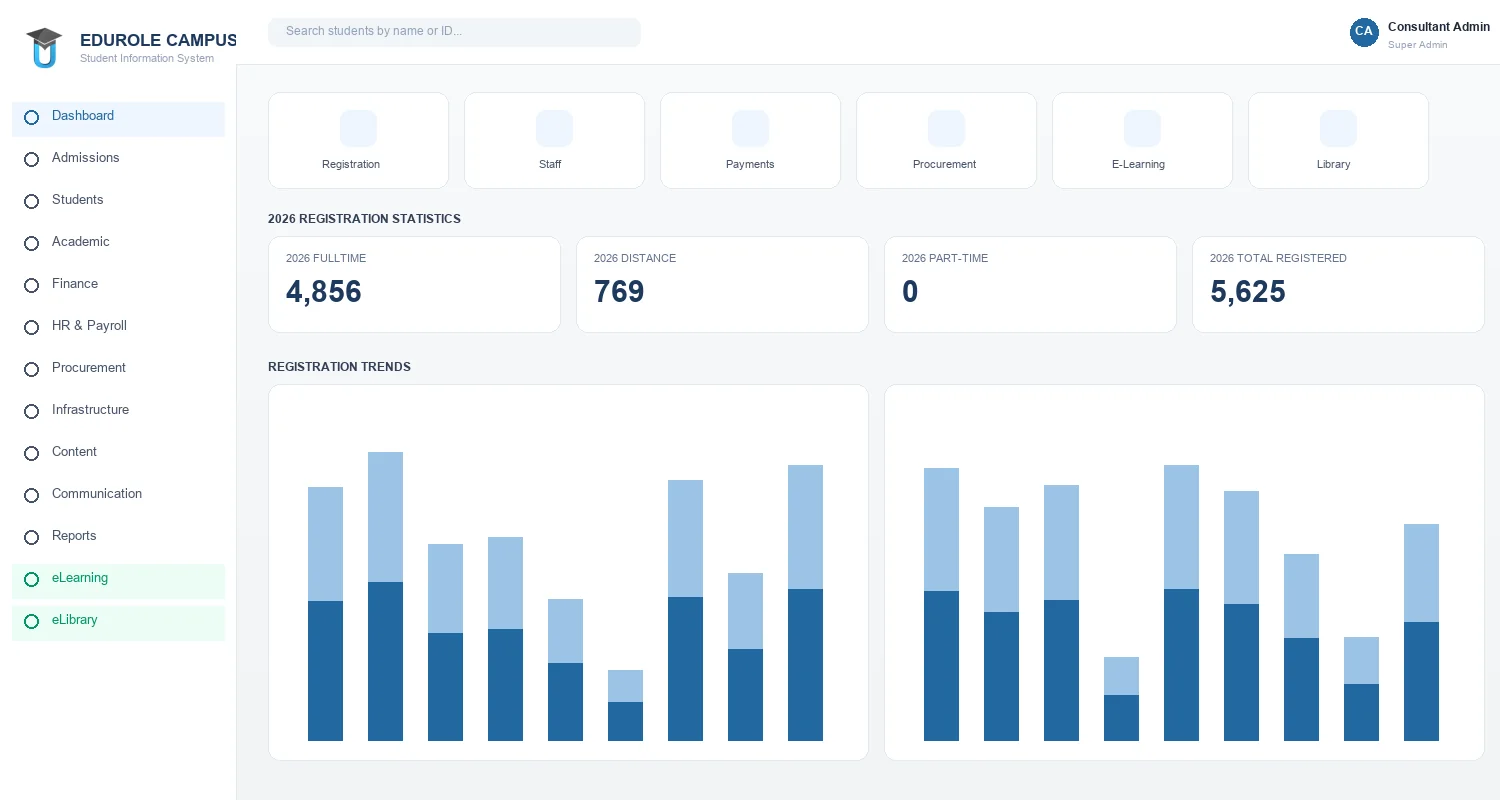
Task: Click the student search input field
Action: (x=454, y=32)
